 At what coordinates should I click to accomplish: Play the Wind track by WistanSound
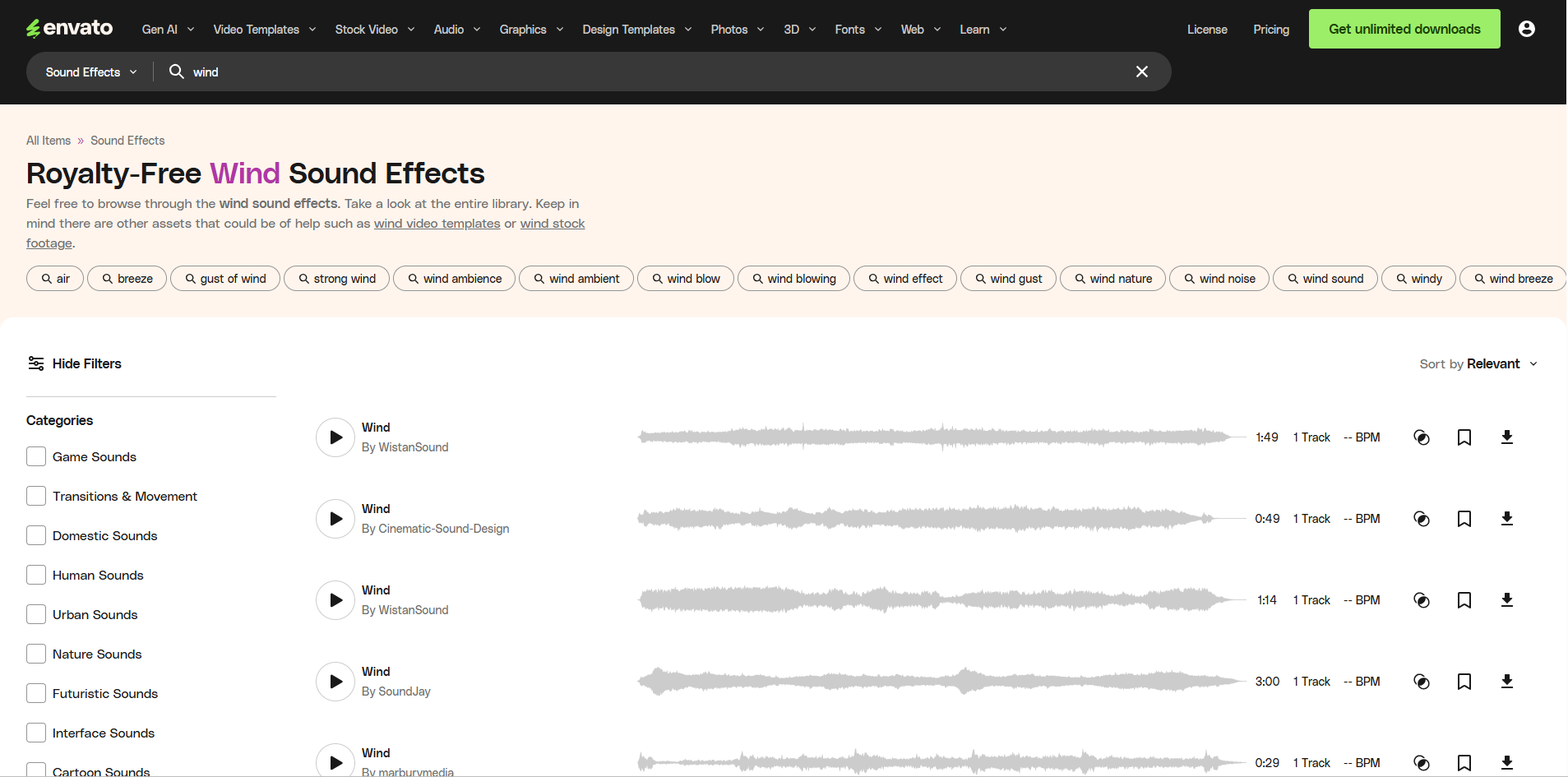(334, 437)
